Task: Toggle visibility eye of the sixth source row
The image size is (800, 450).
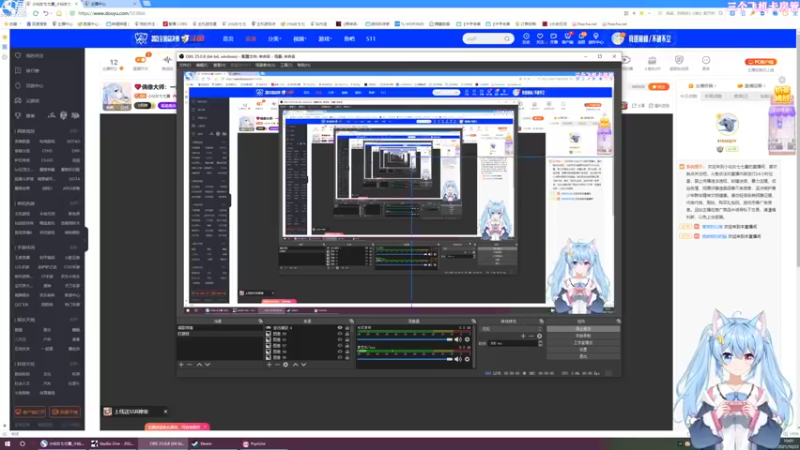Action: coord(340,358)
